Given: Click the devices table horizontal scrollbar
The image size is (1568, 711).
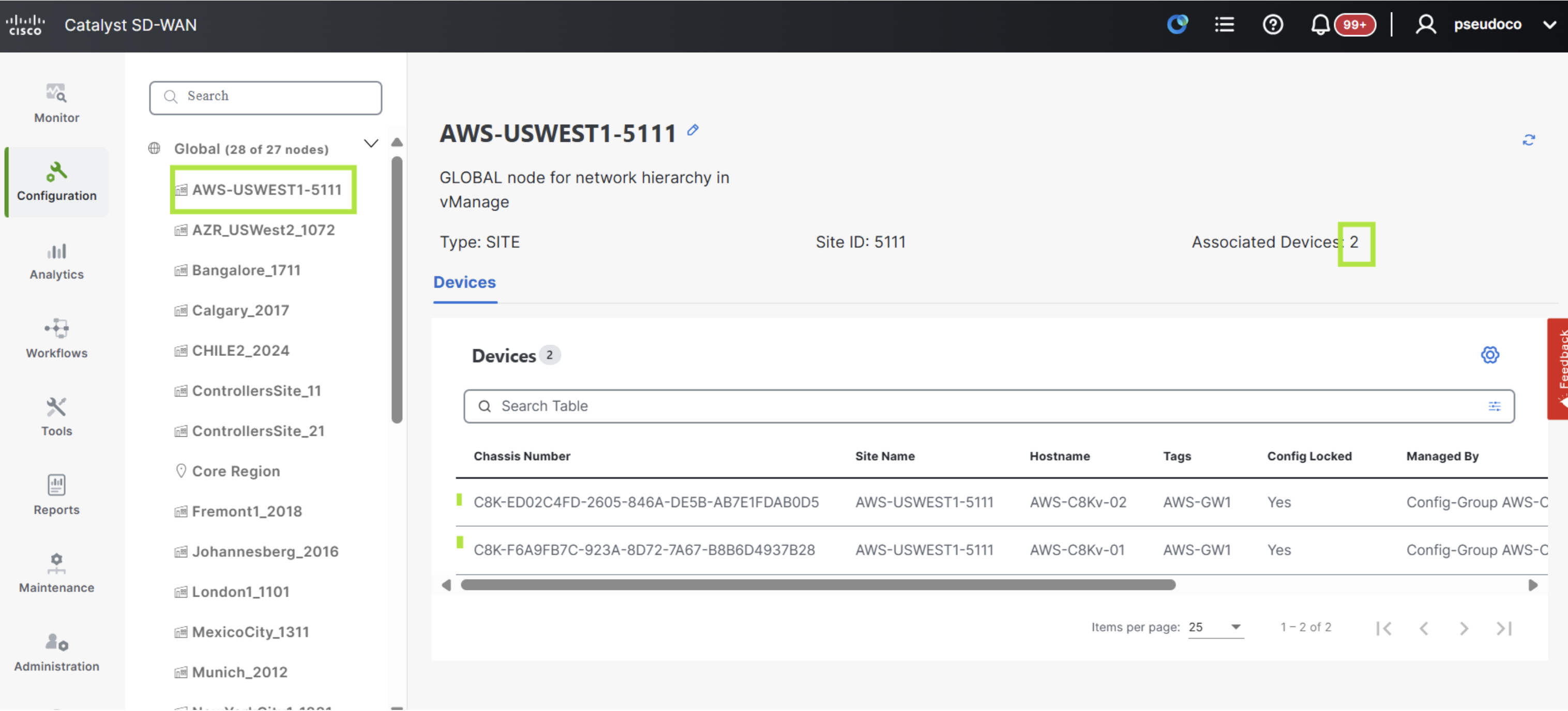Looking at the screenshot, I should click(x=818, y=585).
